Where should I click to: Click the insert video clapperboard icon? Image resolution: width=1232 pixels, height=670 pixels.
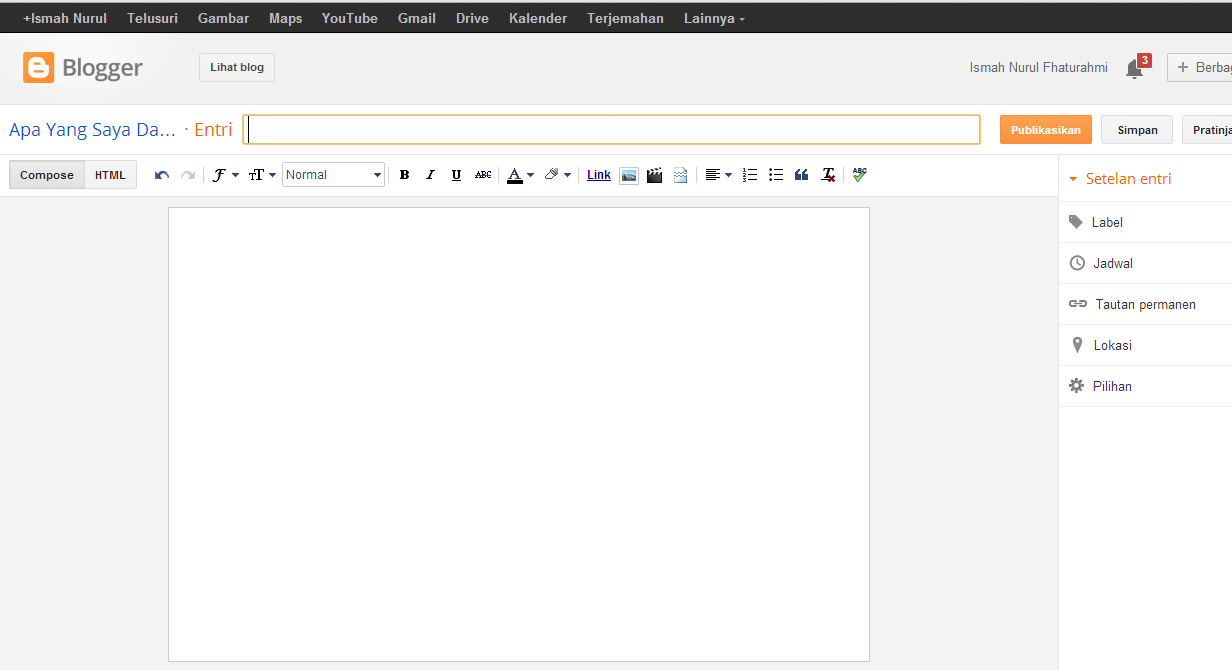(655, 175)
